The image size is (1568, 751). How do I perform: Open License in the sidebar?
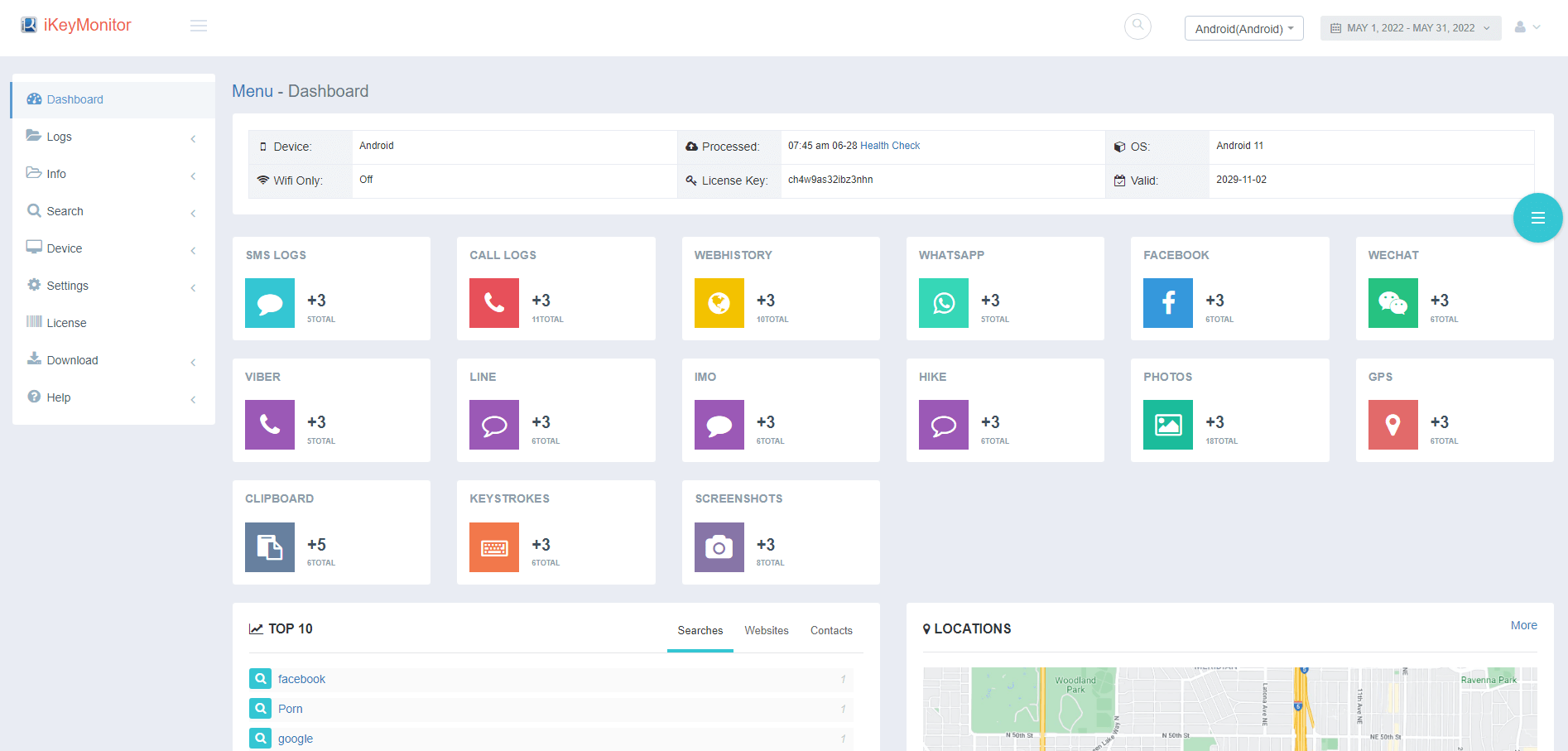tap(113, 323)
